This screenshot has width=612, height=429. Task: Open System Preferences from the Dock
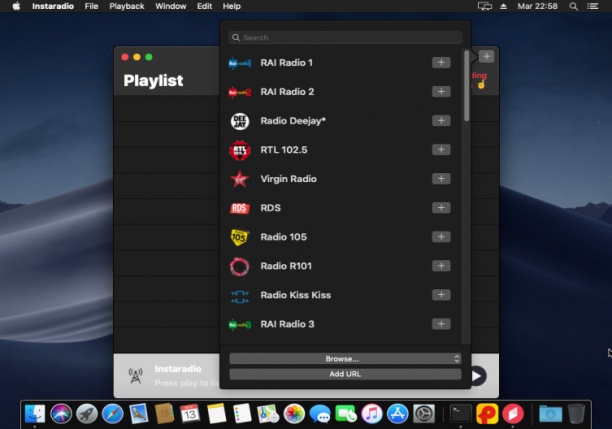pos(424,414)
